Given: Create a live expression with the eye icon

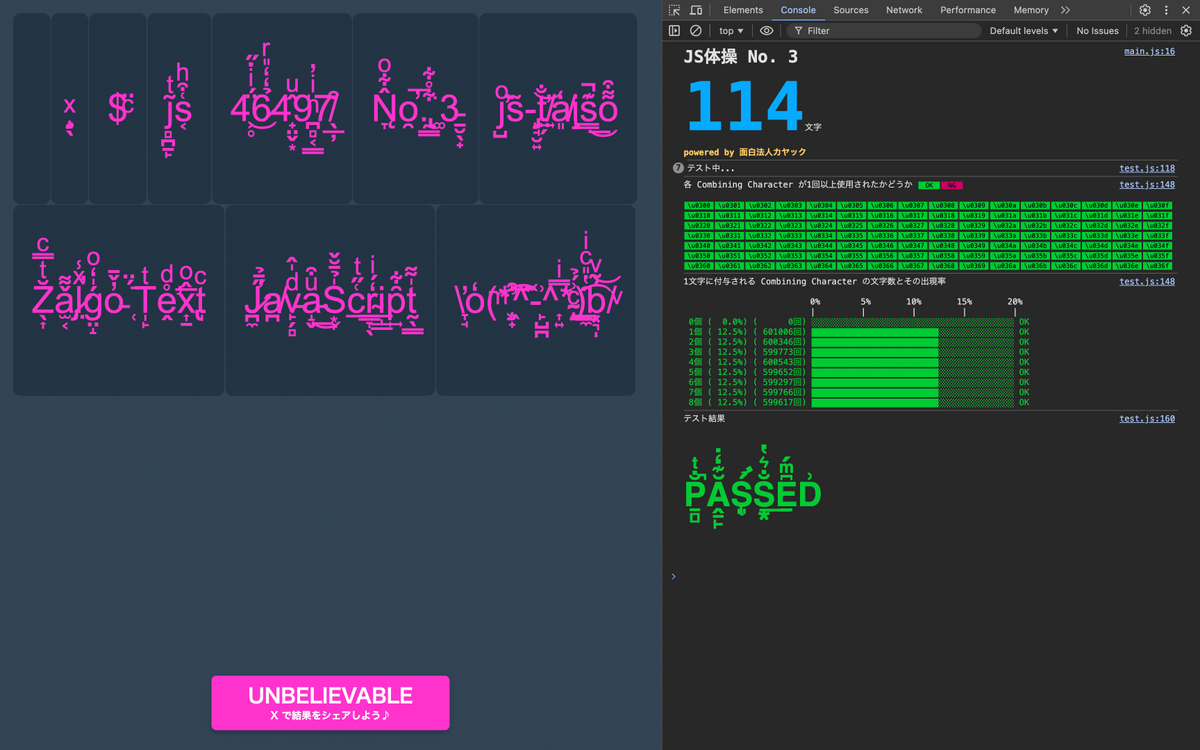Looking at the screenshot, I should 765,30.
